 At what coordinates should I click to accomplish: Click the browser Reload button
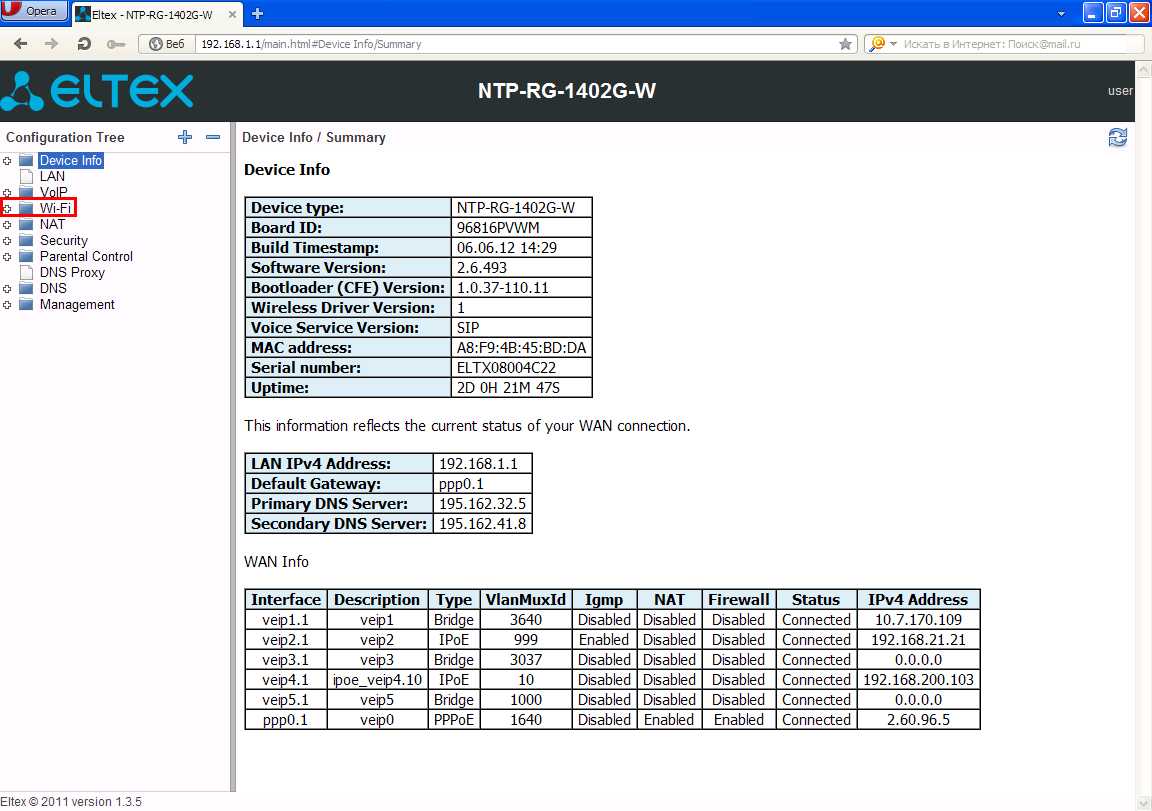point(84,44)
